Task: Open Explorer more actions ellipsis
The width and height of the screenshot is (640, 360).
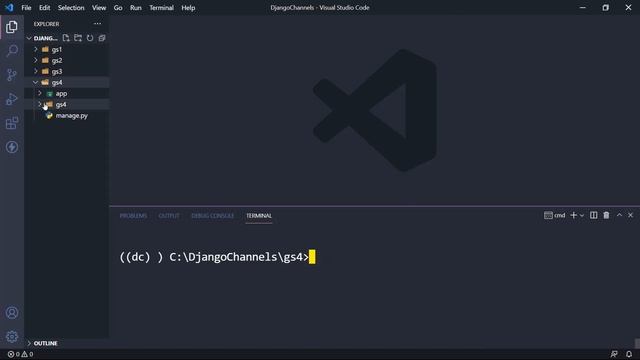Action: coord(97,24)
